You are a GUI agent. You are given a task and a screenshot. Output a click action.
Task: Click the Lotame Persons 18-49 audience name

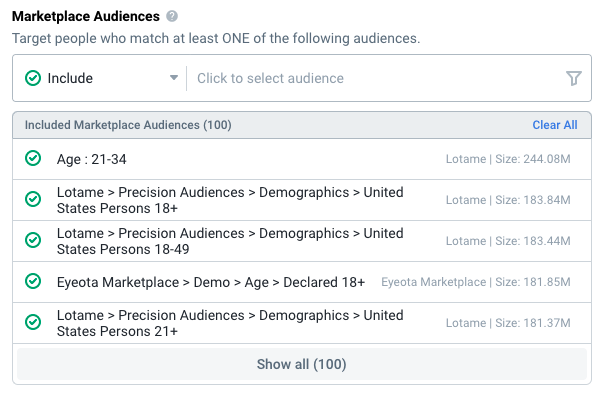point(230,241)
